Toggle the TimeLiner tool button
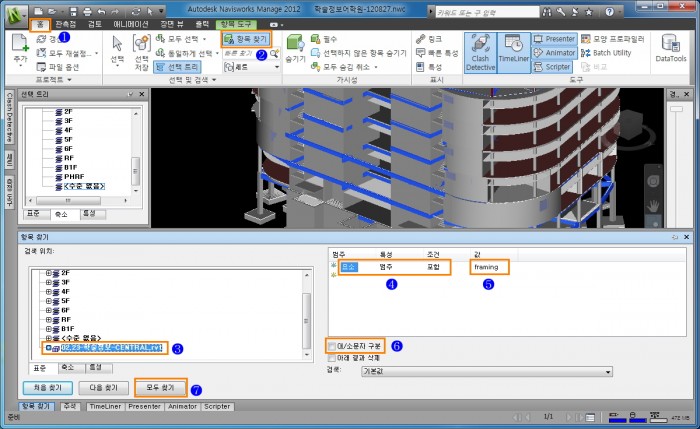This screenshot has height=429, width=700. click(514, 54)
